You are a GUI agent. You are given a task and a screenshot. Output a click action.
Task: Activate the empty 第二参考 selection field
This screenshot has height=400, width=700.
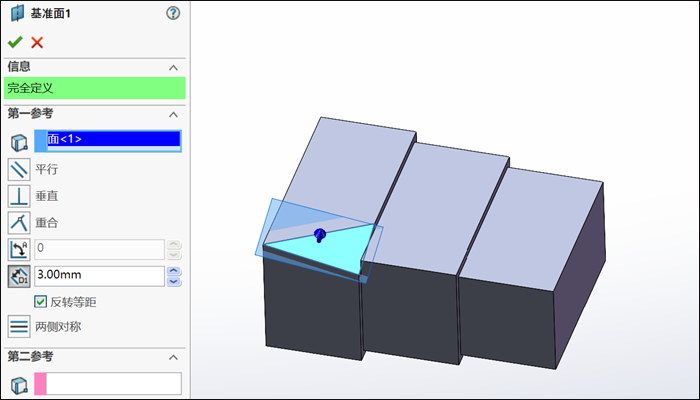[x=108, y=383]
